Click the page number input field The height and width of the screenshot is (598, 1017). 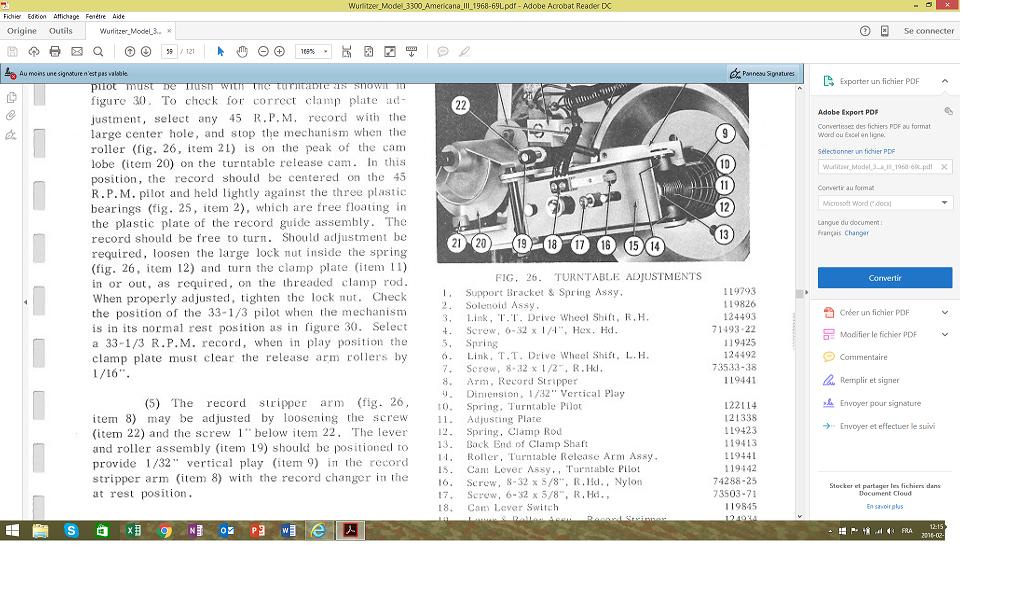pyautogui.click(x=169, y=51)
